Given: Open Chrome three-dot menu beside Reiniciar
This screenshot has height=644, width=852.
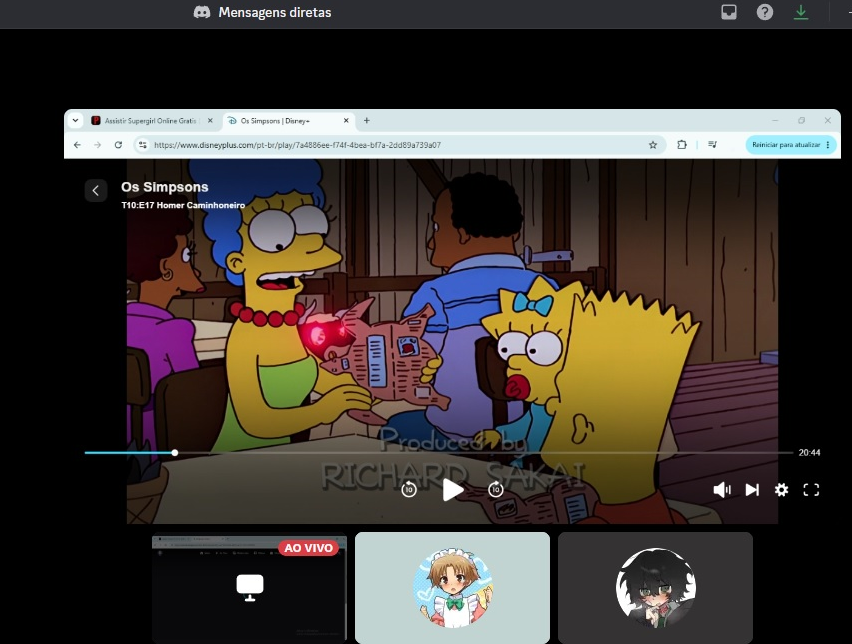Looking at the screenshot, I should pyautogui.click(x=828, y=145).
